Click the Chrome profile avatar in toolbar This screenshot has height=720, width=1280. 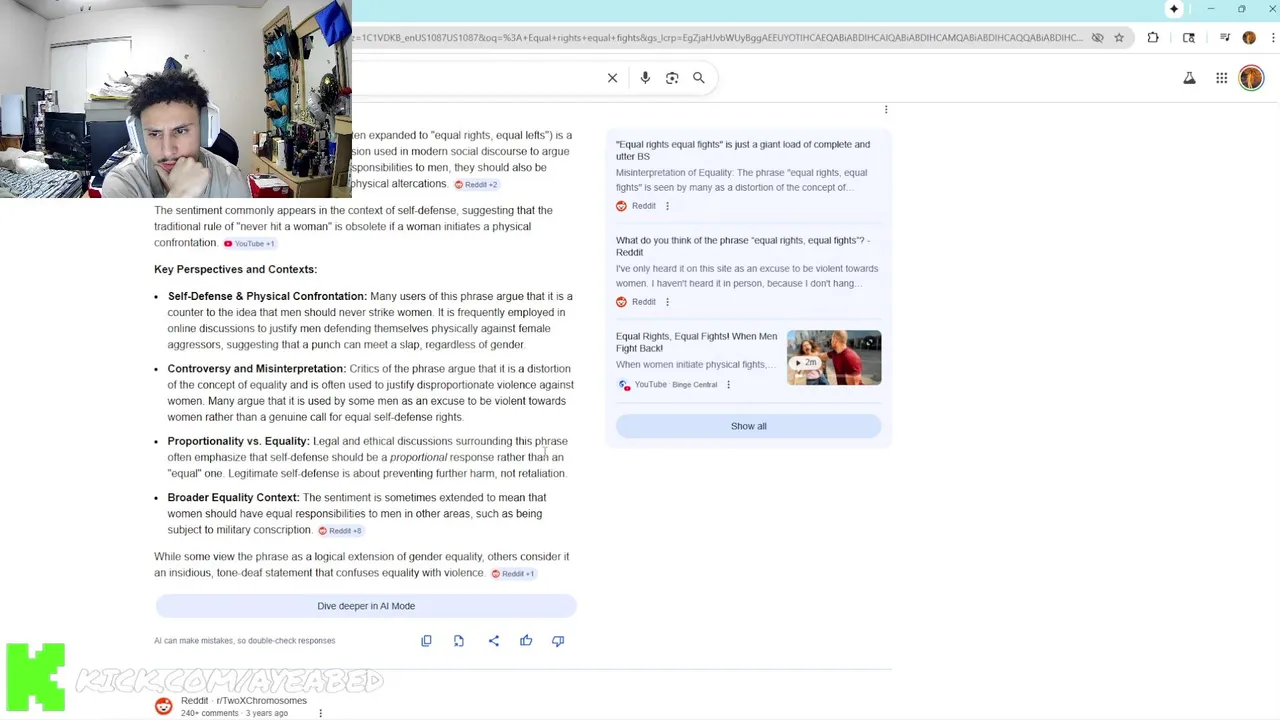coord(1249,38)
